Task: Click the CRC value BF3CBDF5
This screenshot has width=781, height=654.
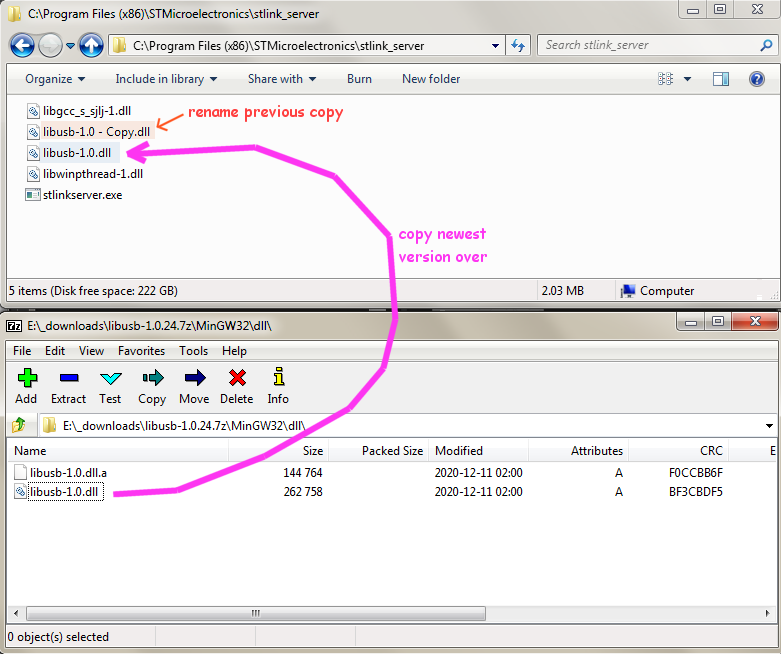Action: (x=695, y=492)
